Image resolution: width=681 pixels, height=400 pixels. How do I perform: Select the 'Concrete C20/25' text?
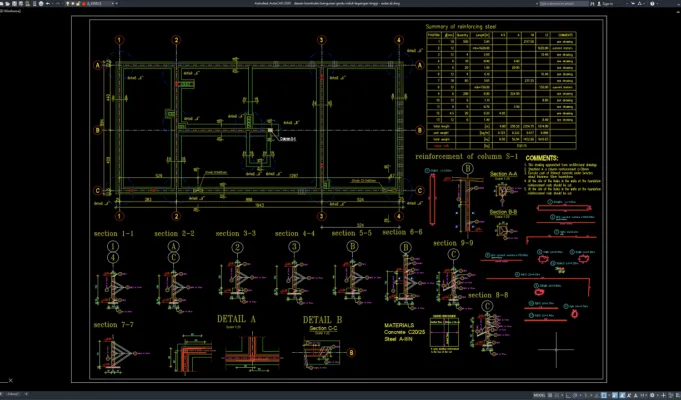pyautogui.click(x=405, y=332)
